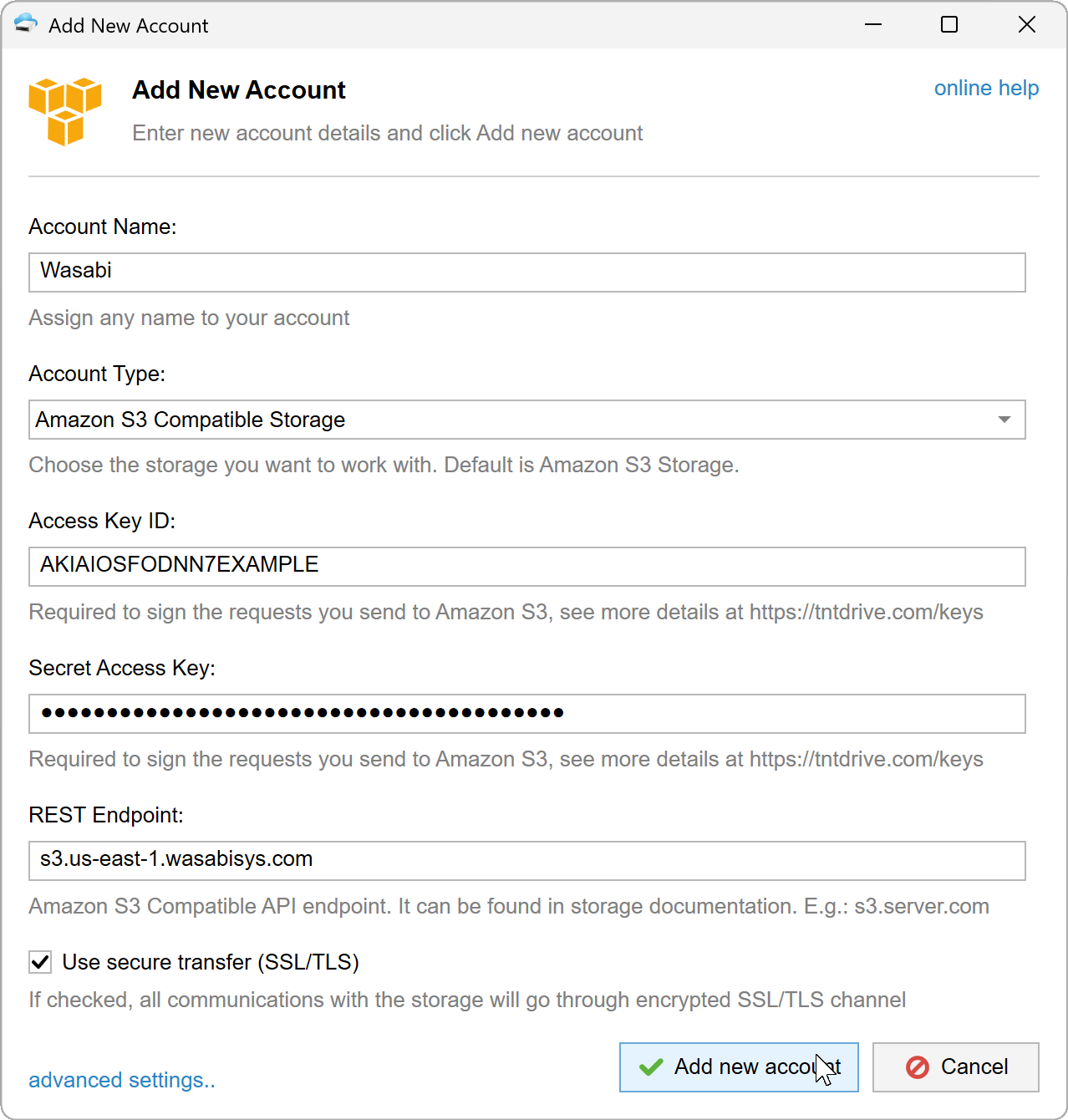Image resolution: width=1068 pixels, height=1120 pixels.
Task: Click the Amazon S3 cubes logo icon
Action: [x=65, y=111]
